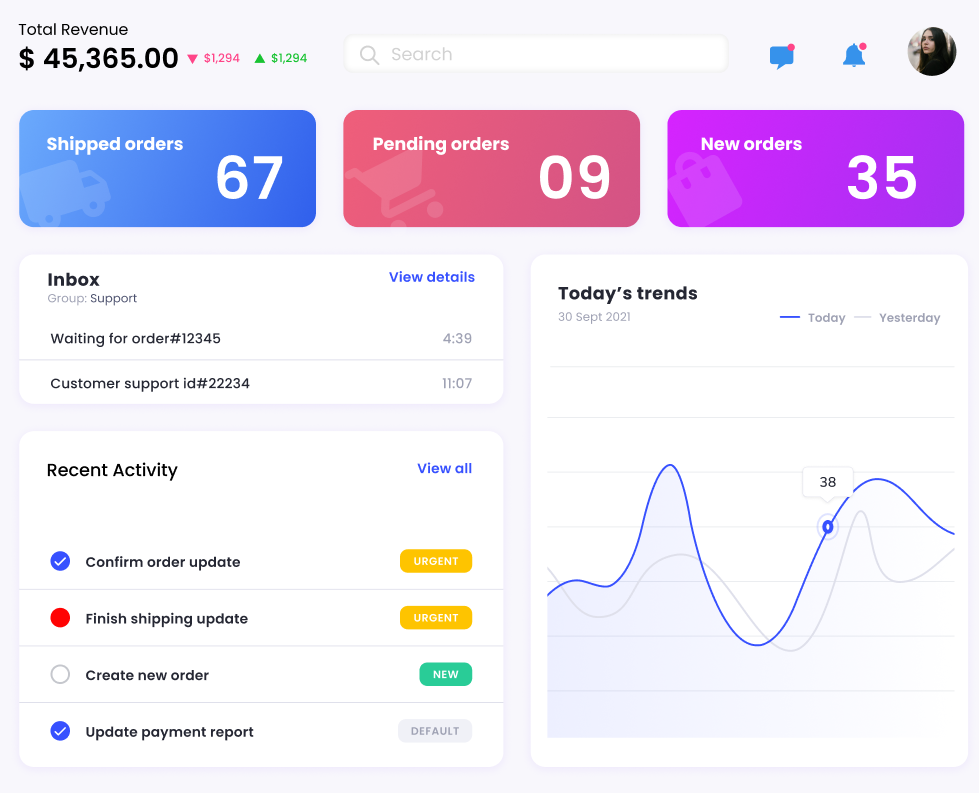Open the notifications bell
Image resolution: width=979 pixels, height=793 pixels.
pyautogui.click(x=853, y=56)
